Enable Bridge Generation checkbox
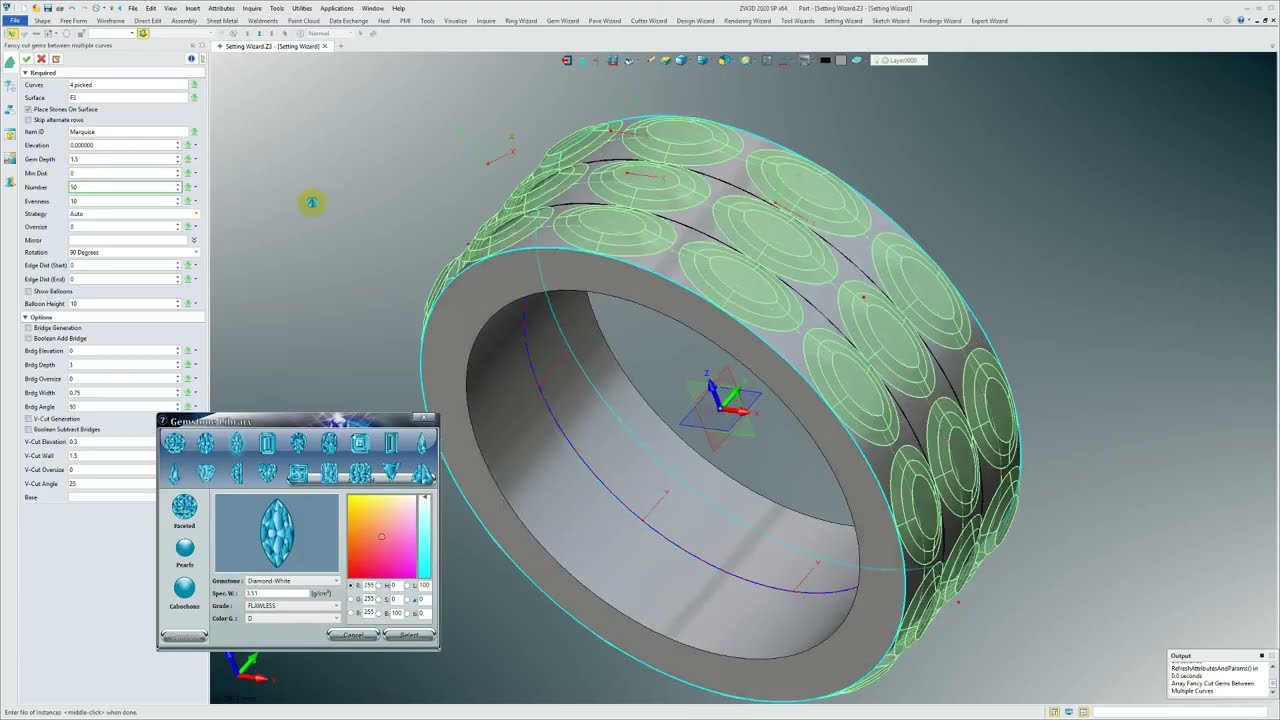Image resolution: width=1280 pixels, height=720 pixels. pyautogui.click(x=28, y=328)
